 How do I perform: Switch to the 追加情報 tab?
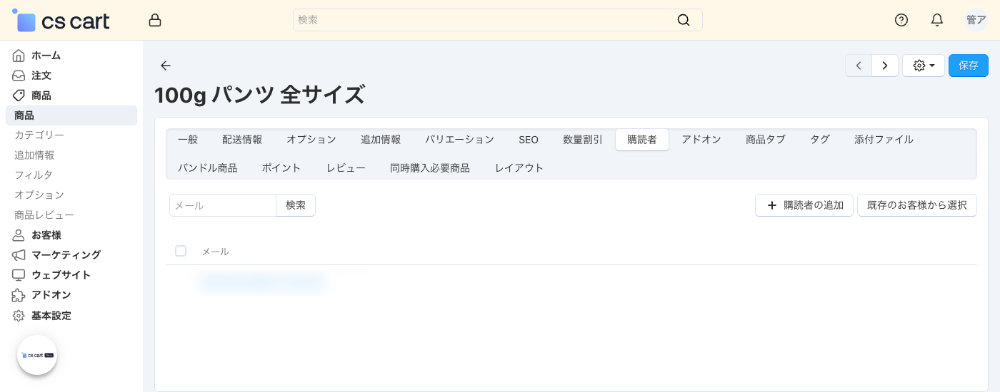[381, 140]
